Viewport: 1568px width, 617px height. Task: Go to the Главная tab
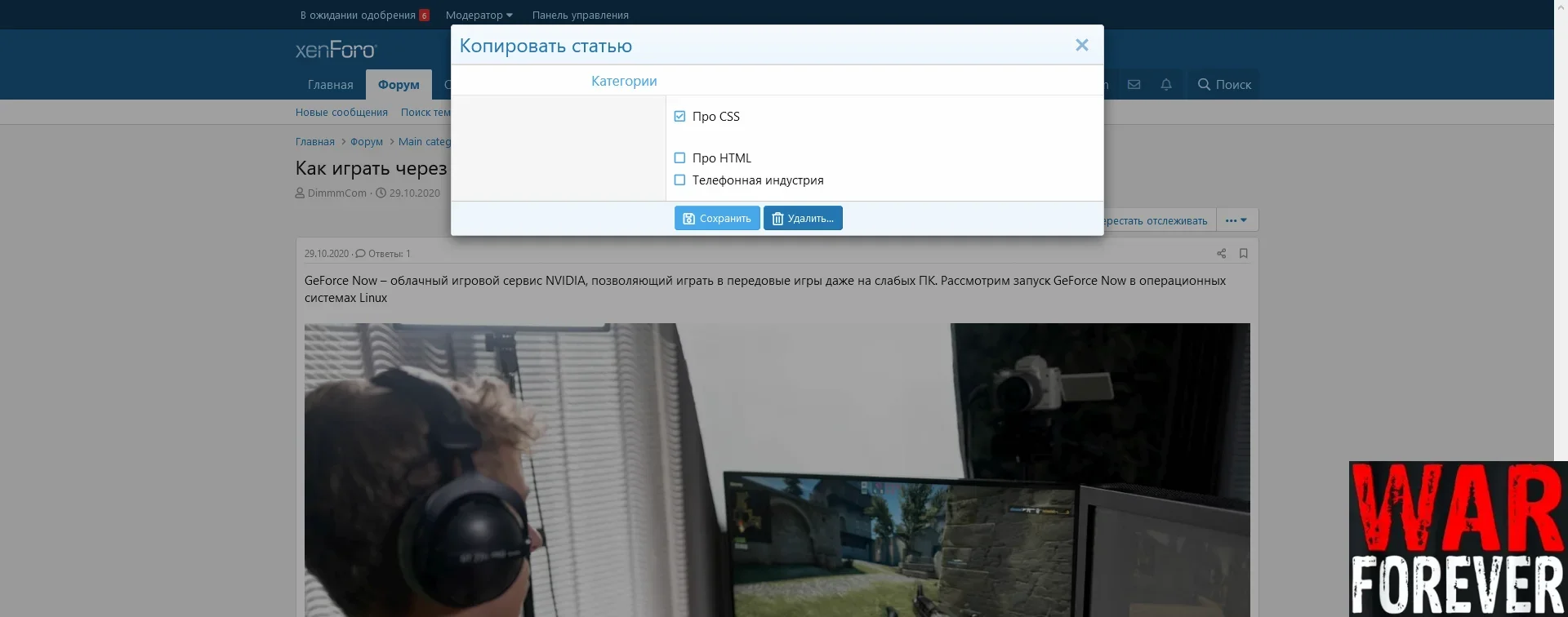pos(330,85)
